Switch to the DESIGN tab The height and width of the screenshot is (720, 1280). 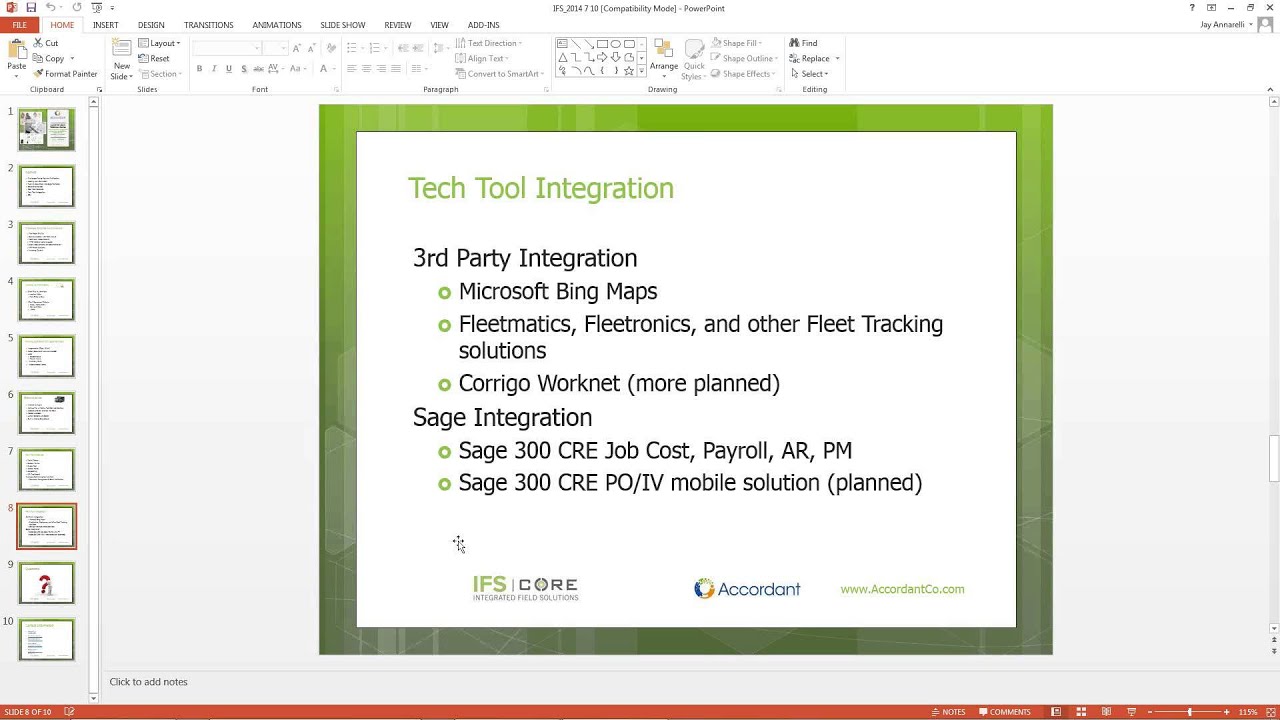coord(151,25)
